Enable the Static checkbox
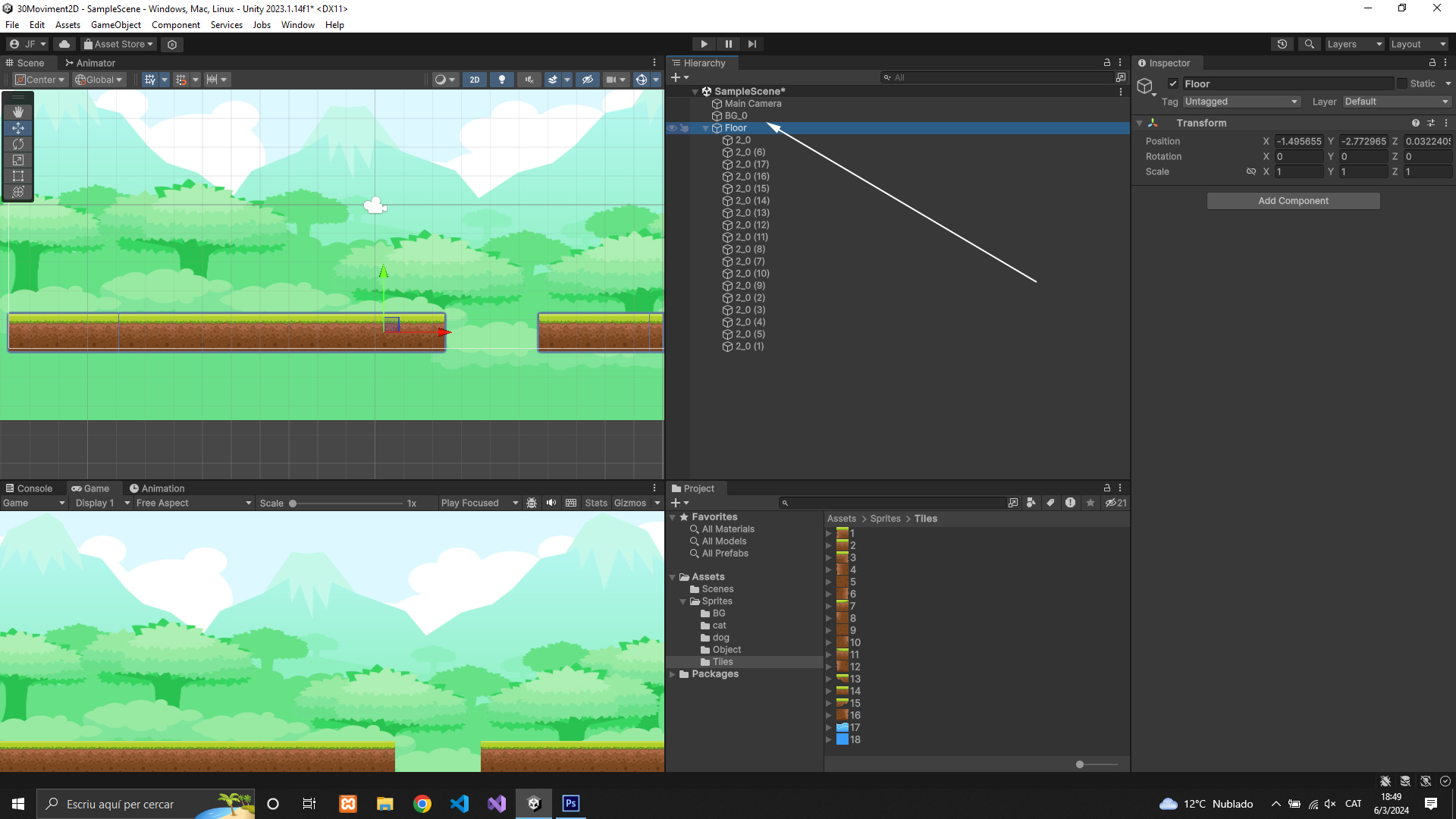This screenshot has height=819, width=1456. coord(1402,84)
